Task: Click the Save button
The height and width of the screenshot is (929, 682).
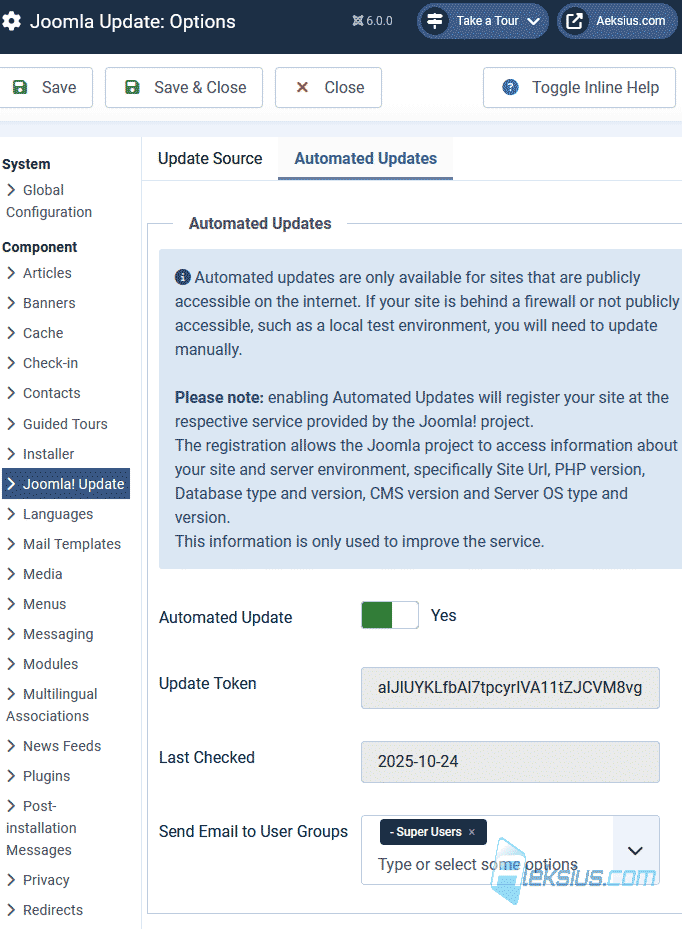Action: click(46, 88)
